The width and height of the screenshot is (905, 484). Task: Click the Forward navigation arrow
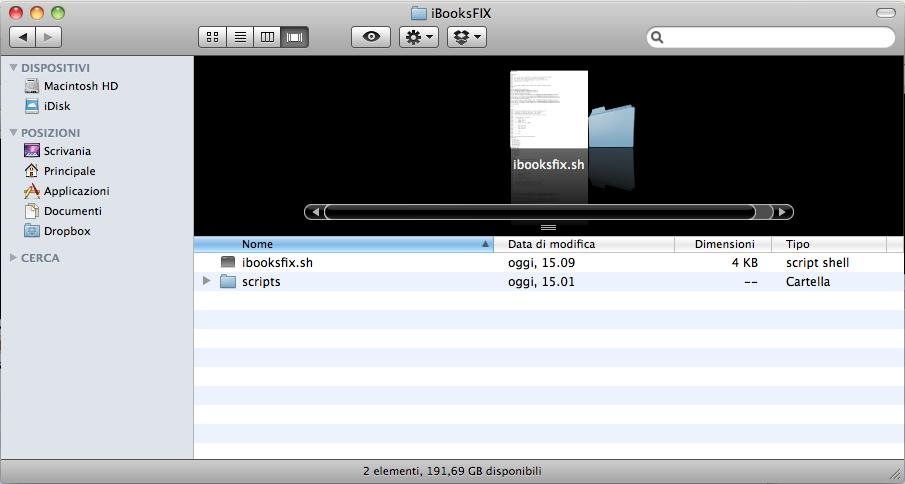(48, 37)
